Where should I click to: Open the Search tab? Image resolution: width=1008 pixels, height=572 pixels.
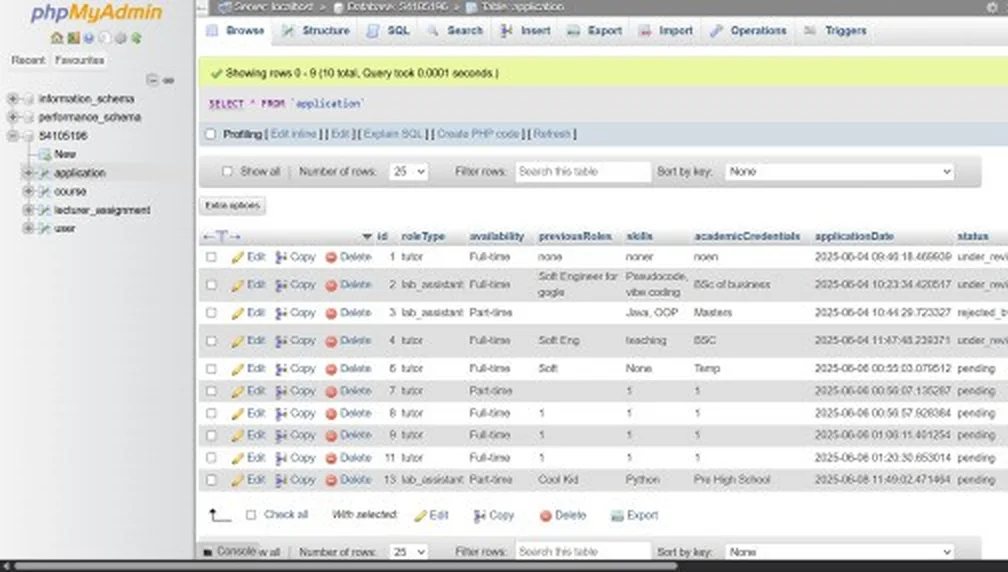[456, 30]
